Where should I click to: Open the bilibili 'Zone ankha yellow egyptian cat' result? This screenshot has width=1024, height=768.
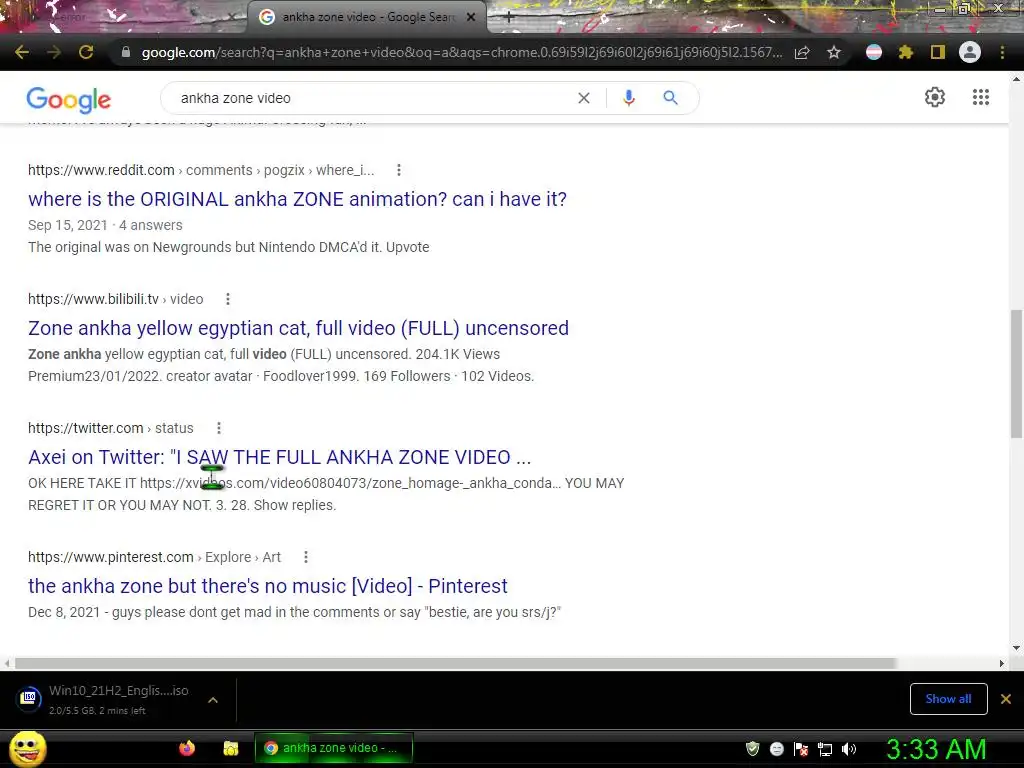pyautogui.click(x=298, y=328)
